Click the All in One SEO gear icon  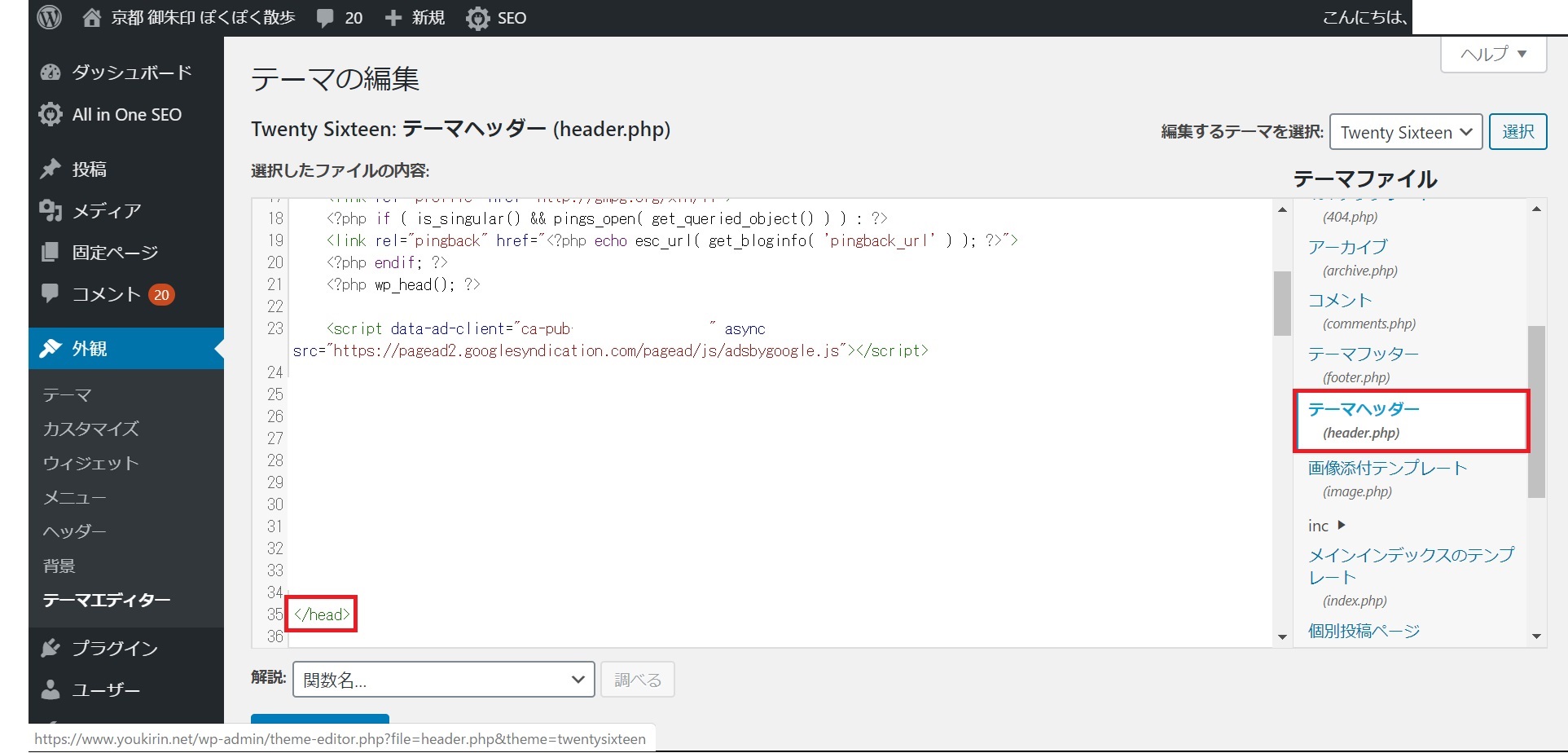coord(51,115)
